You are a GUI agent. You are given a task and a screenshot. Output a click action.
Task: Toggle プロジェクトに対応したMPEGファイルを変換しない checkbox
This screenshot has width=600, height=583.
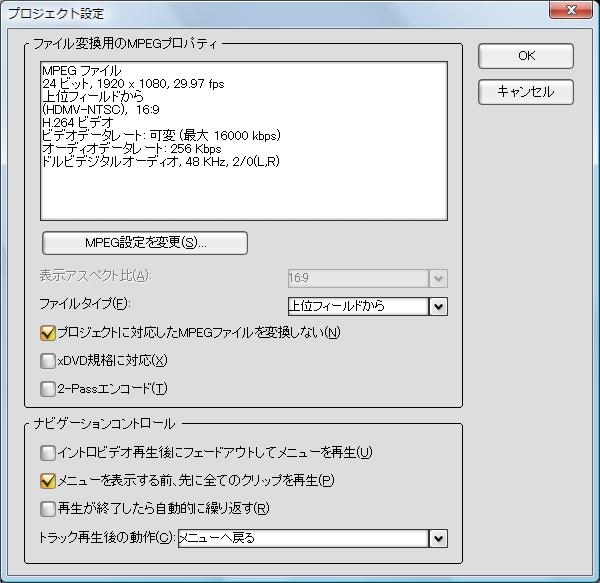click(48, 332)
